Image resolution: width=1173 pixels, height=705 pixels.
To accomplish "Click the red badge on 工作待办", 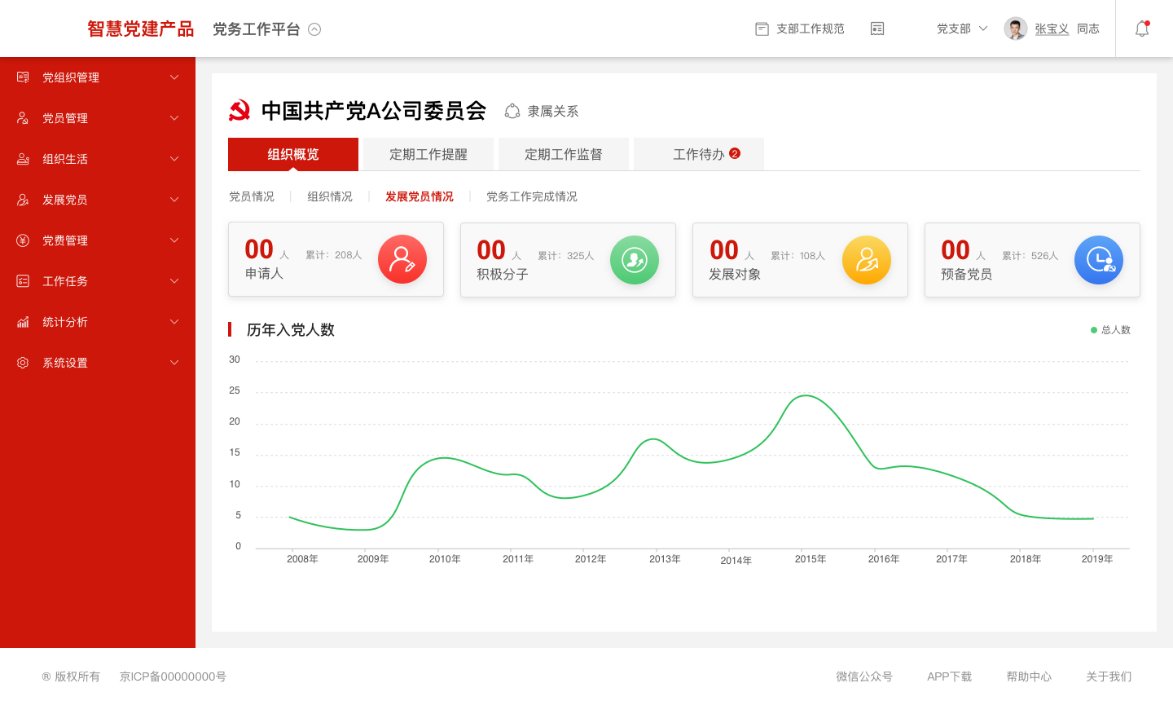I will (735, 153).
